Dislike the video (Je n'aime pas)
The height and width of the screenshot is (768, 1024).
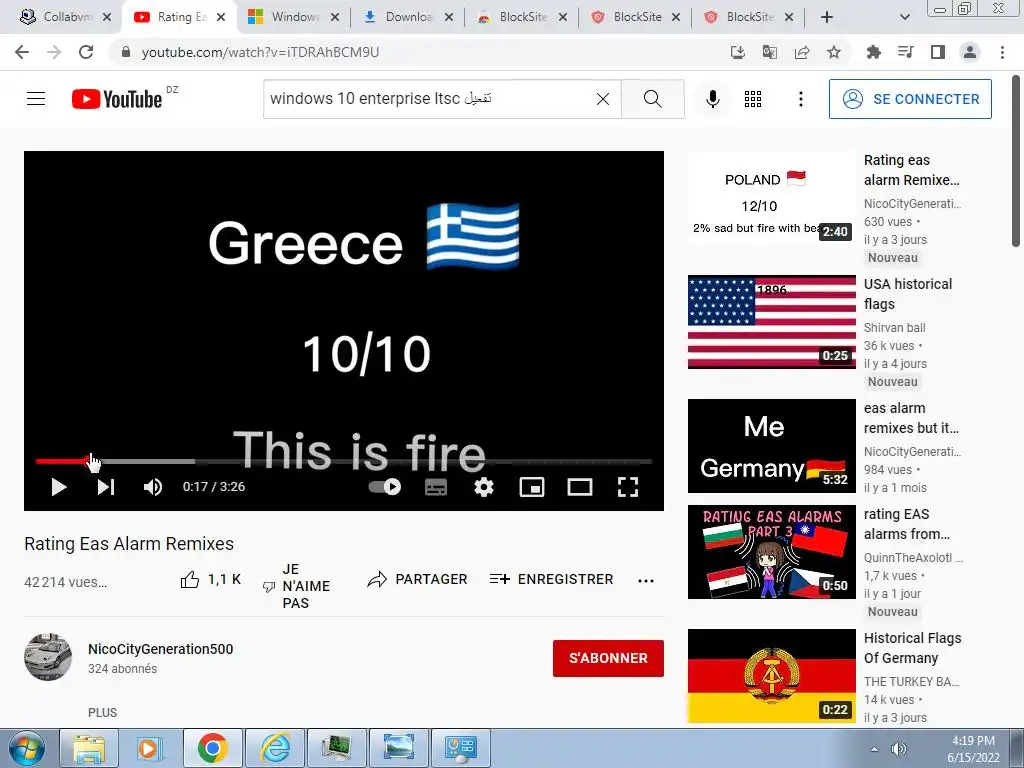tap(296, 586)
